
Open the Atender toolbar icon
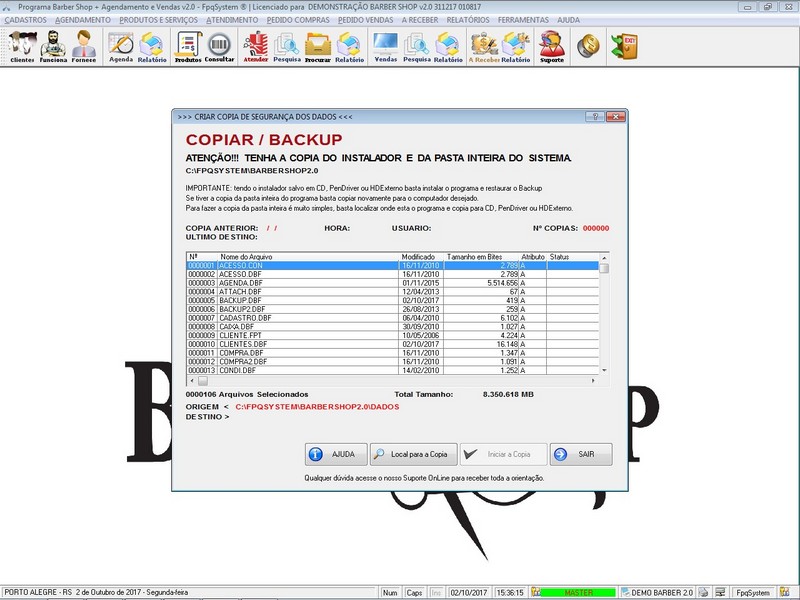pos(256,46)
